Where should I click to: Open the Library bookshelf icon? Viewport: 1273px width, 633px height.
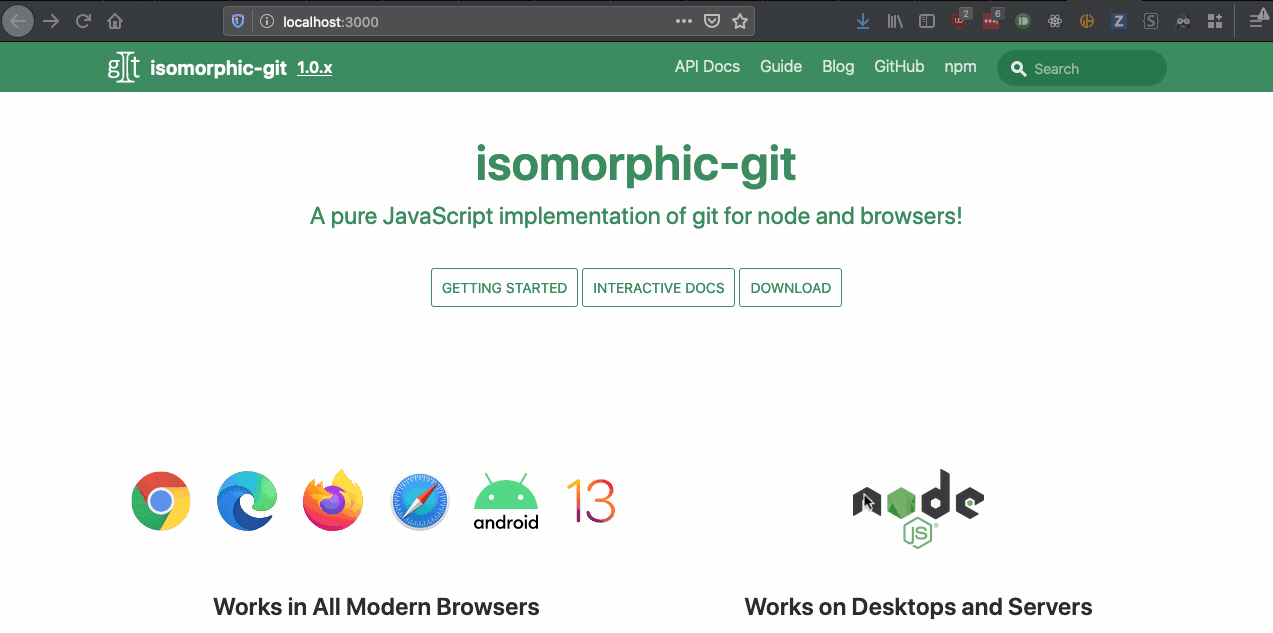pos(895,20)
